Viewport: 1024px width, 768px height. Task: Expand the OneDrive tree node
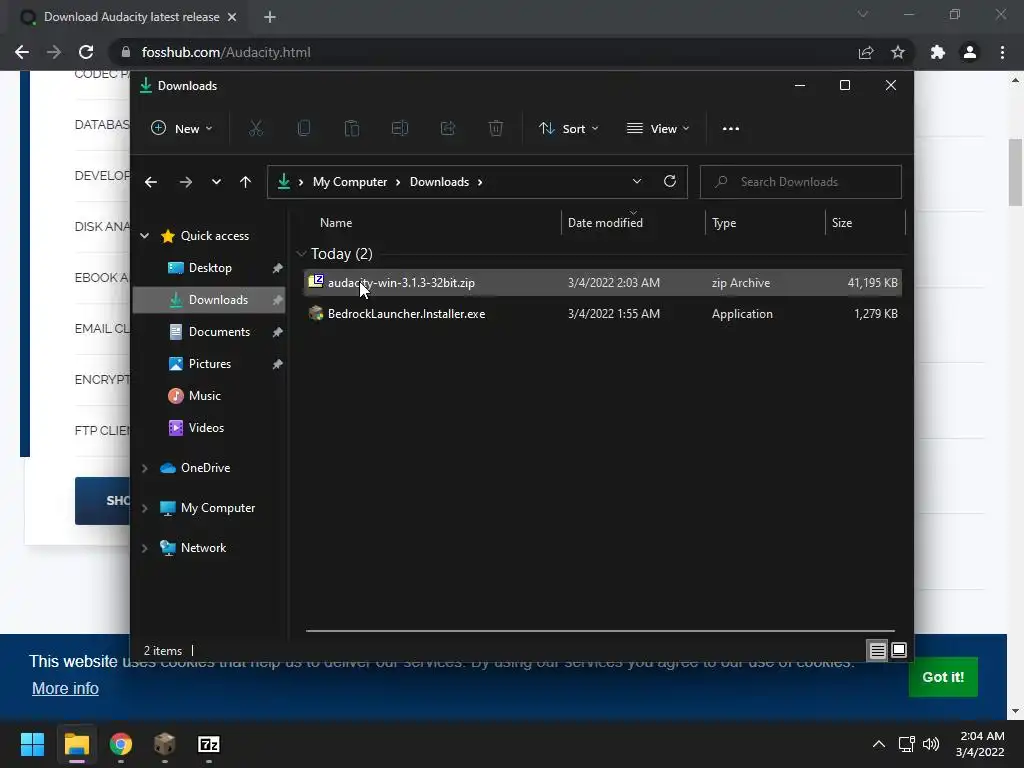pos(145,468)
